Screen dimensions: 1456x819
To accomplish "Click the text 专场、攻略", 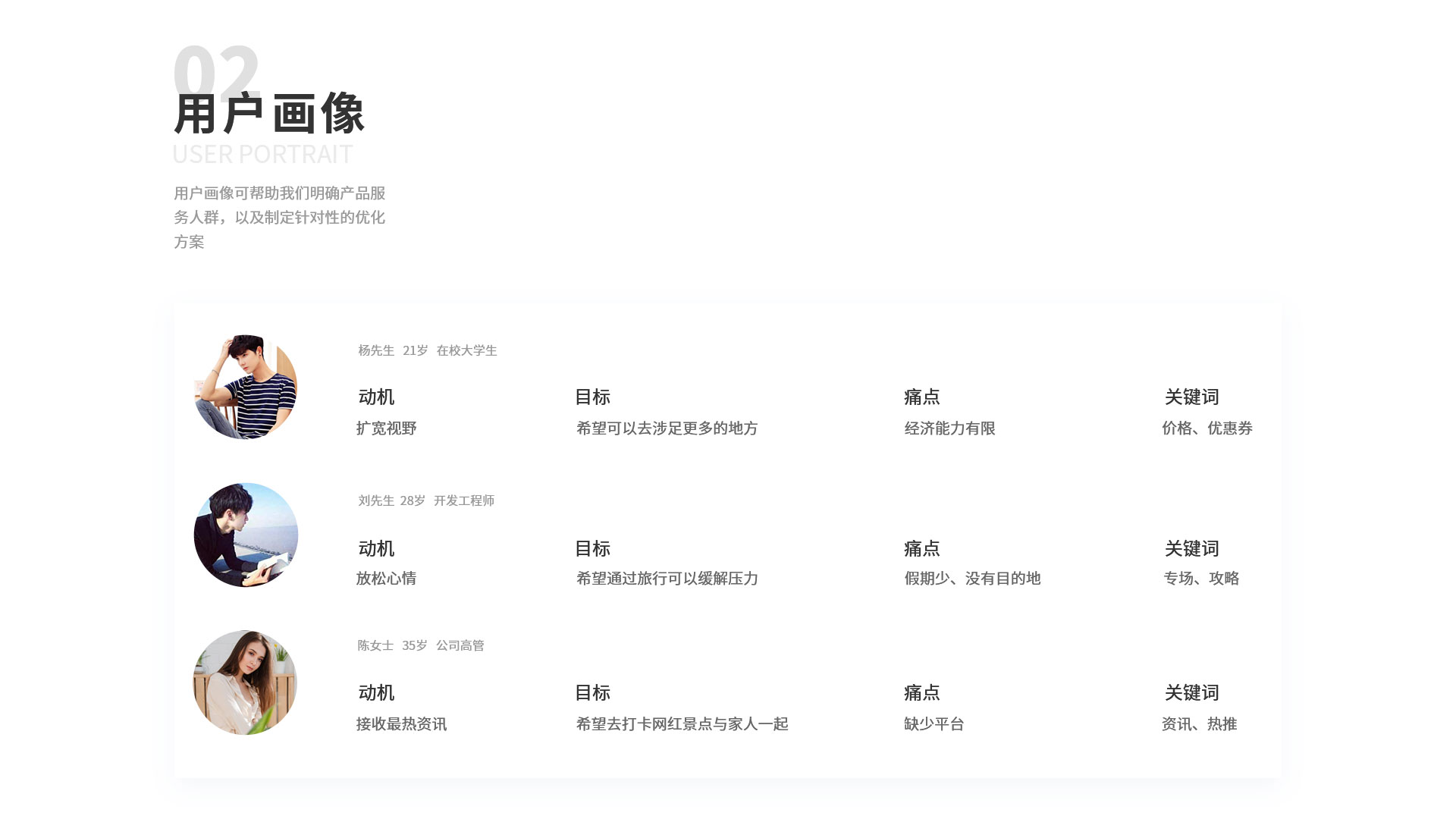I will [1201, 579].
